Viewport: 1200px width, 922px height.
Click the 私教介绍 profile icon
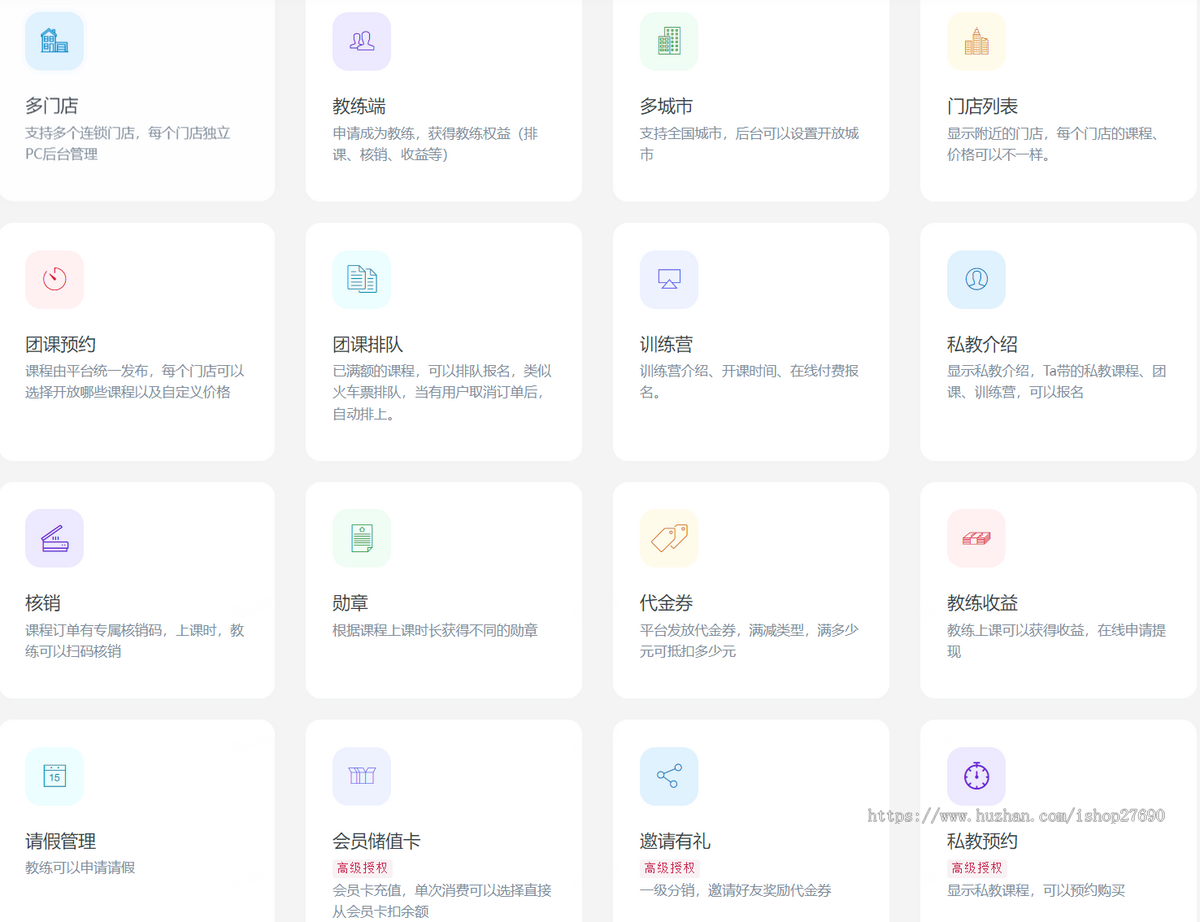[976, 279]
